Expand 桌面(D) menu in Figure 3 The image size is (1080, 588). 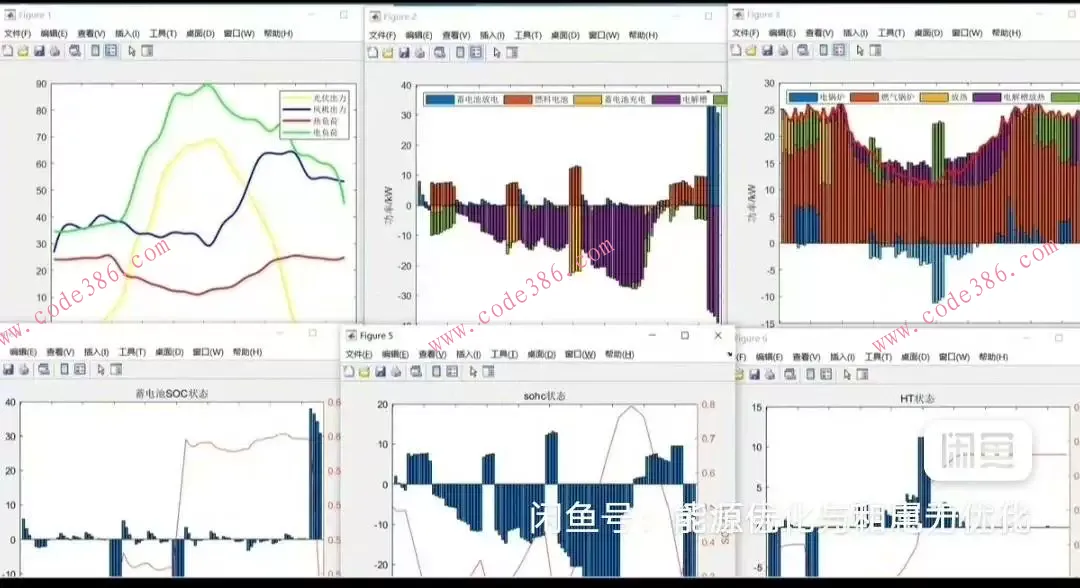click(928, 33)
